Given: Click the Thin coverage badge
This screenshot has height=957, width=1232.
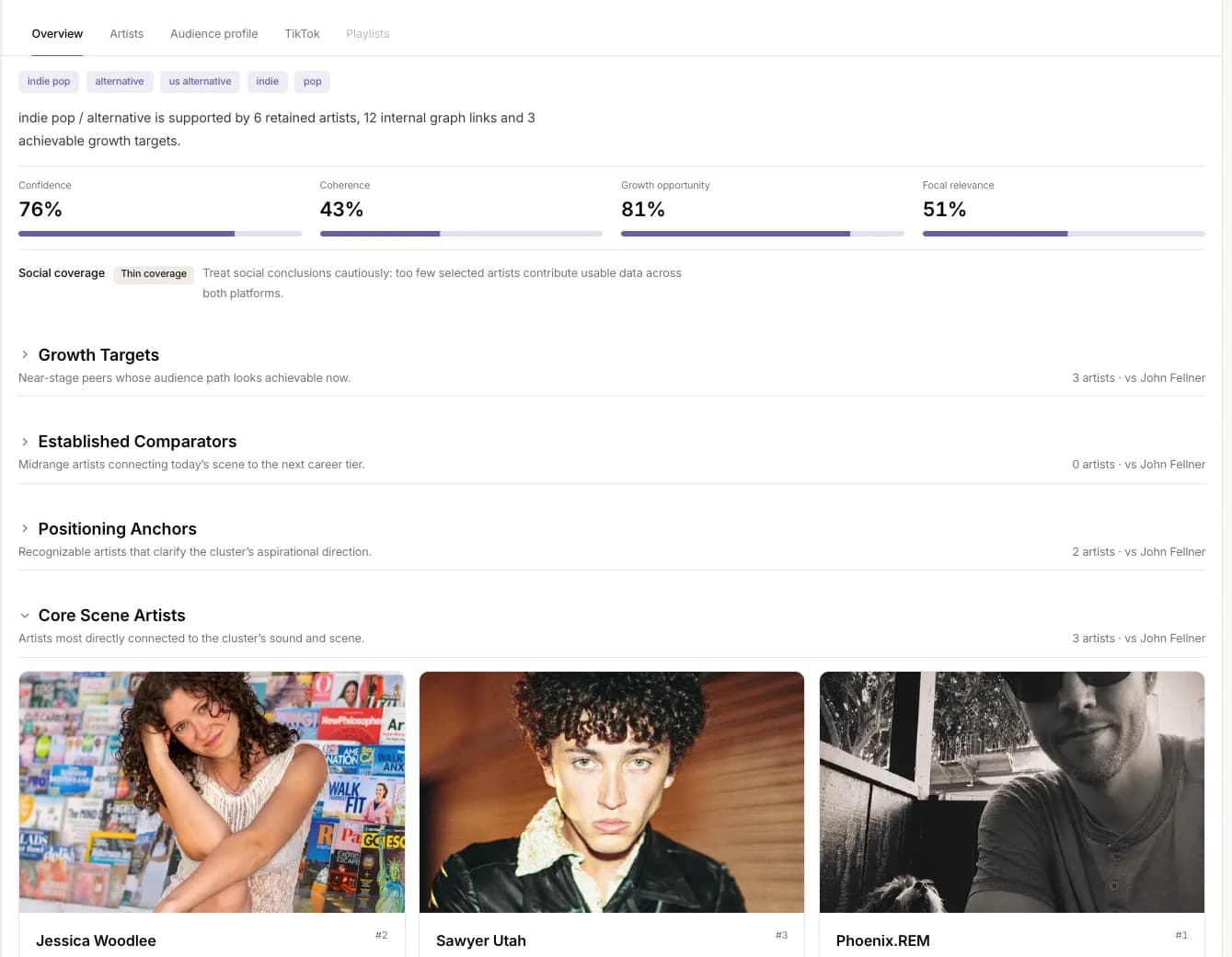Looking at the screenshot, I should [x=154, y=274].
